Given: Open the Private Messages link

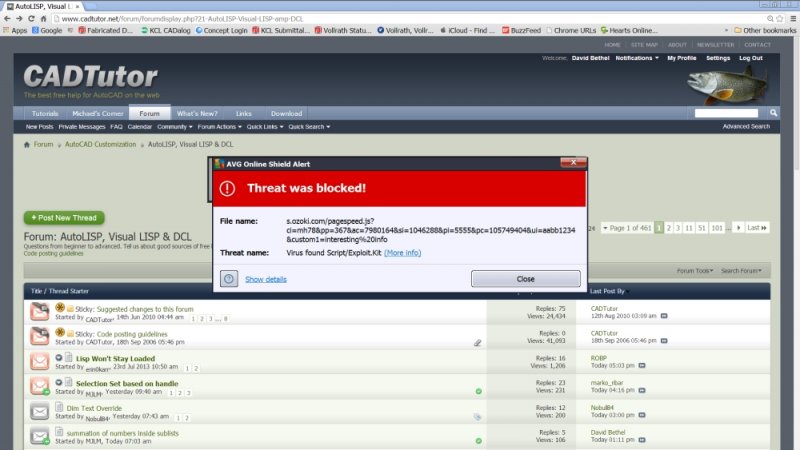Looking at the screenshot, I should point(82,127).
